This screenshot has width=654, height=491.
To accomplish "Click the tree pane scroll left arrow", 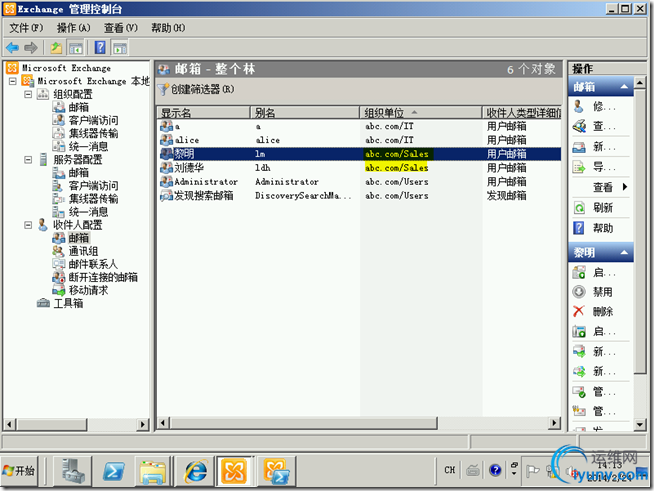I will pos(10,425).
